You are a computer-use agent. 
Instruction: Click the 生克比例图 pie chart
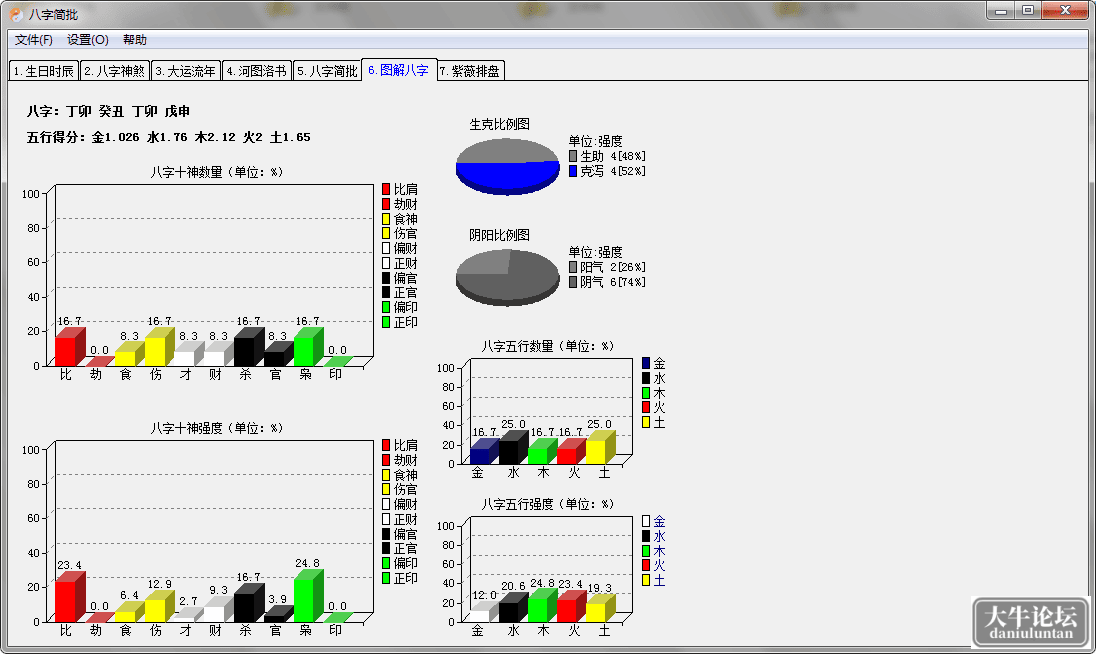click(508, 166)
